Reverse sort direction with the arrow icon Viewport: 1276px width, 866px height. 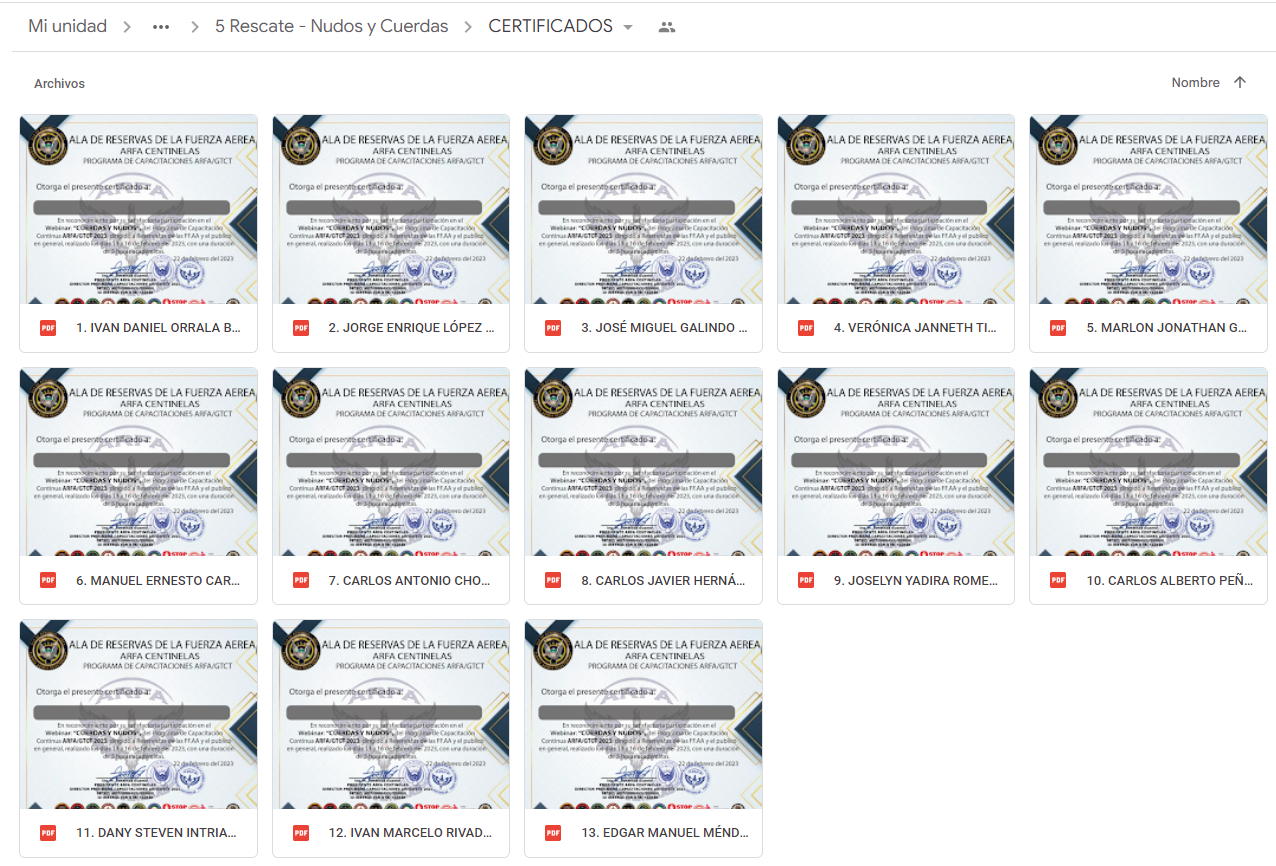pos(1240,83)
